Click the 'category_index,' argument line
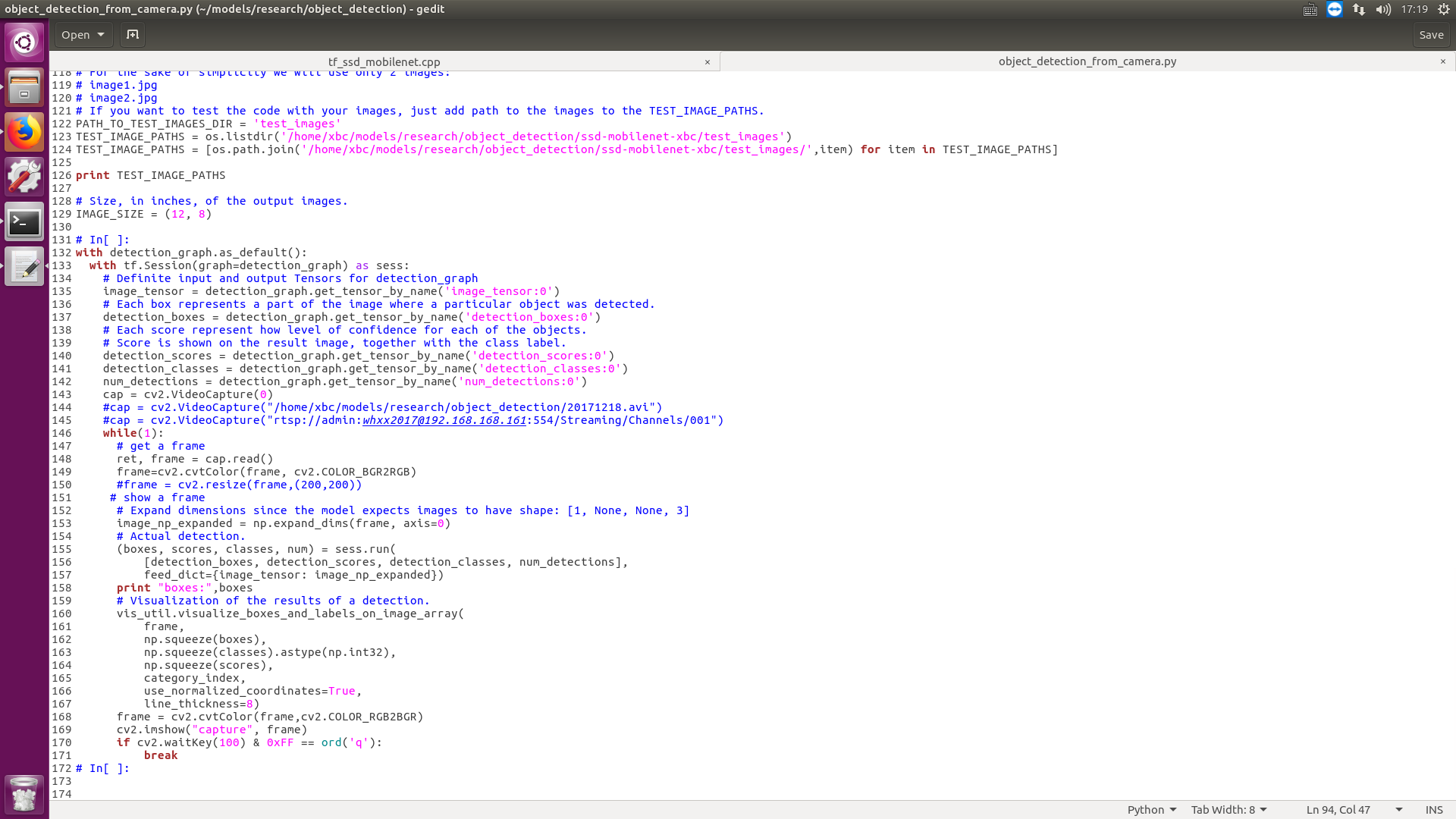 pos(195,678)
